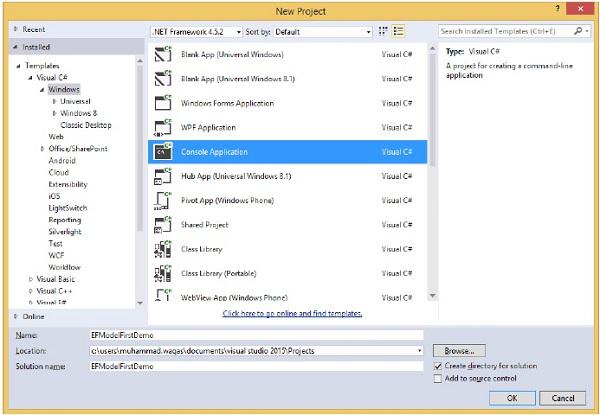
Task: Click the WebView App (Windows Phone) icon
Action: (x=163, y=295)
